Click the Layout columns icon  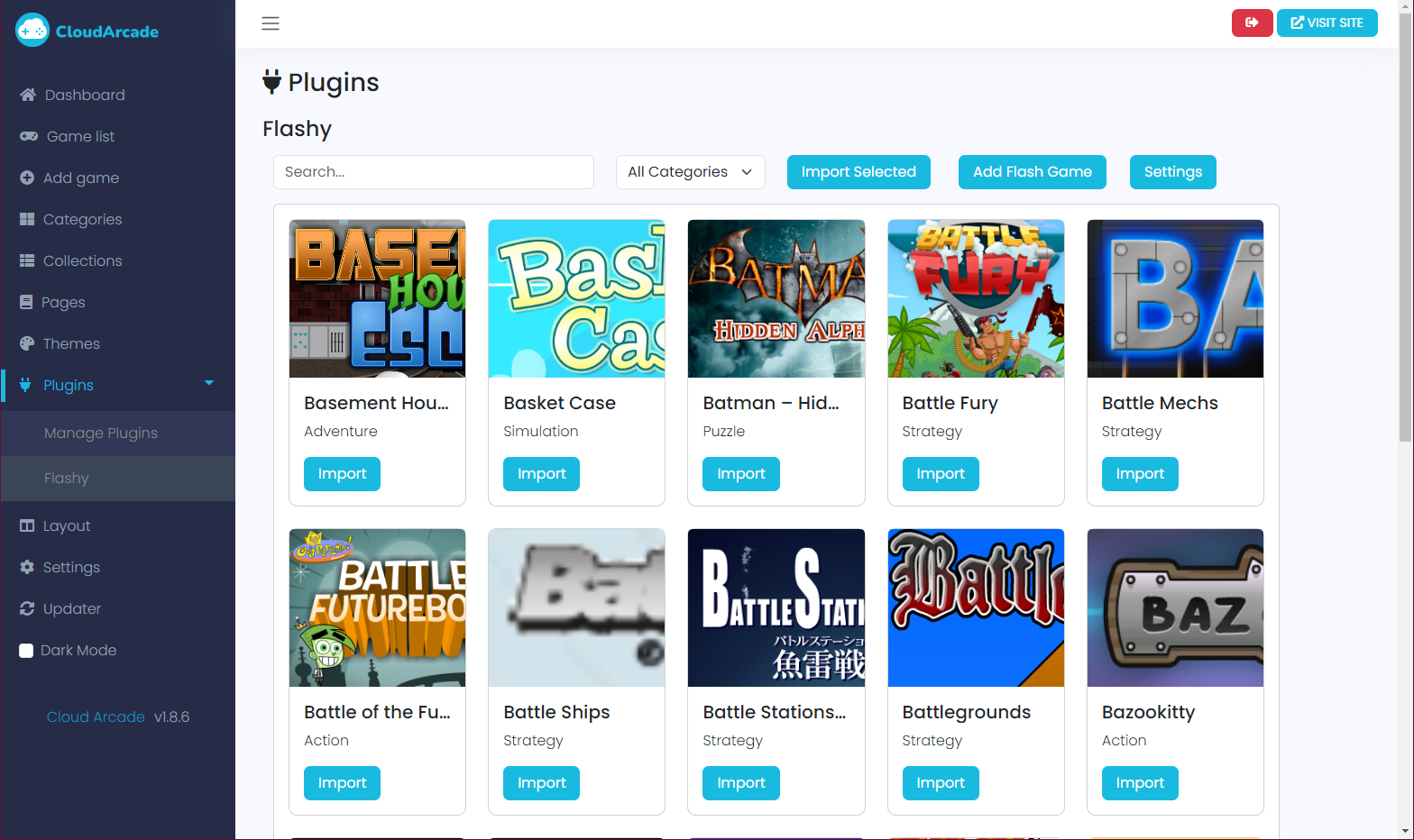point(27,525)
